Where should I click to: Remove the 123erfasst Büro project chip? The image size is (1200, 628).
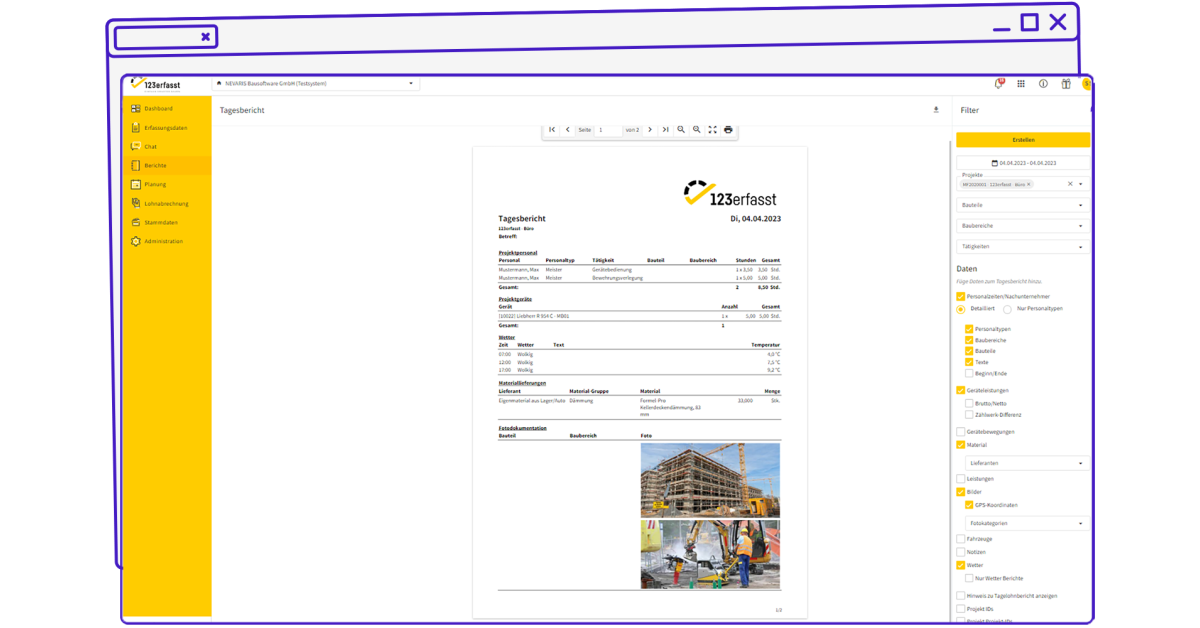1029,184
